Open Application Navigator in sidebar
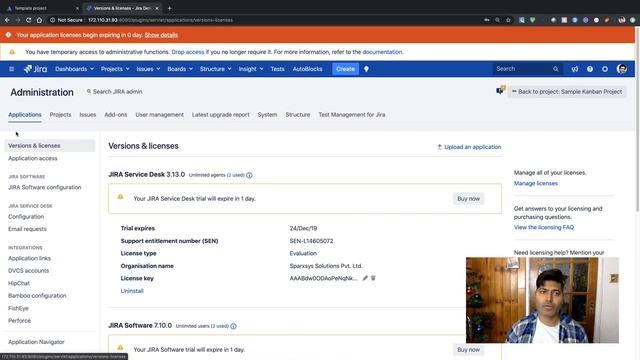The width and height of the screenshot is (640, 360). point(36,342)
